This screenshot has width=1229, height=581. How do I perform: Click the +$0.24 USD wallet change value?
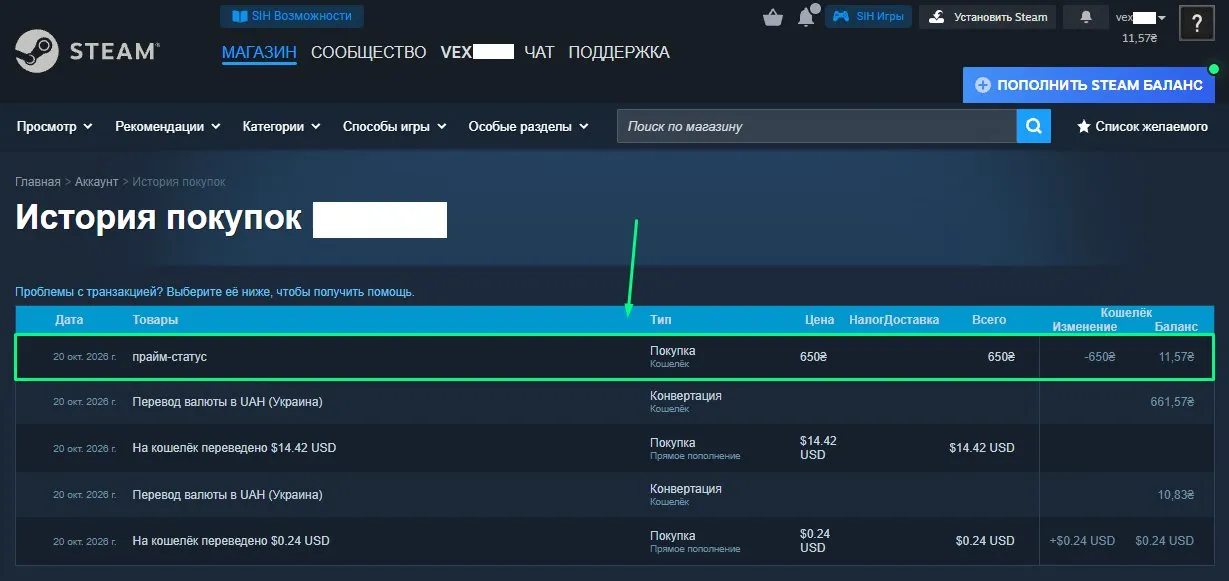[x=1082, y=541]
